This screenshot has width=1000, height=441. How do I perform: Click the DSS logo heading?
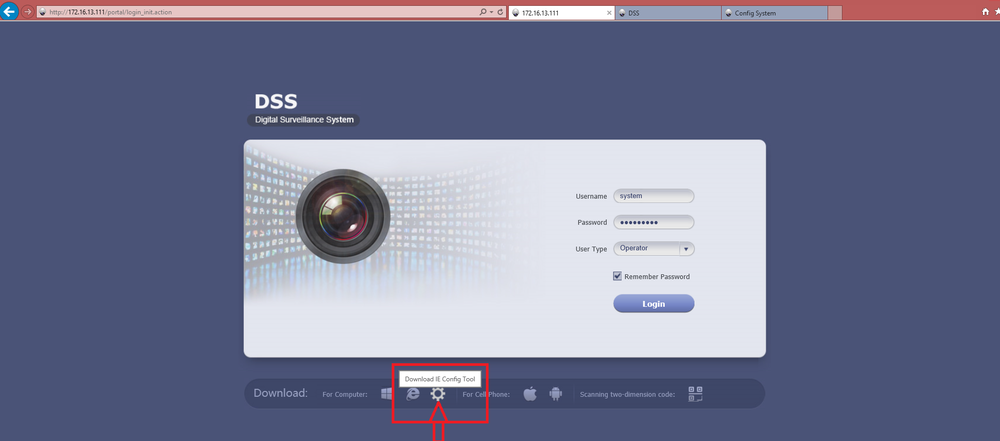(276, 101)
